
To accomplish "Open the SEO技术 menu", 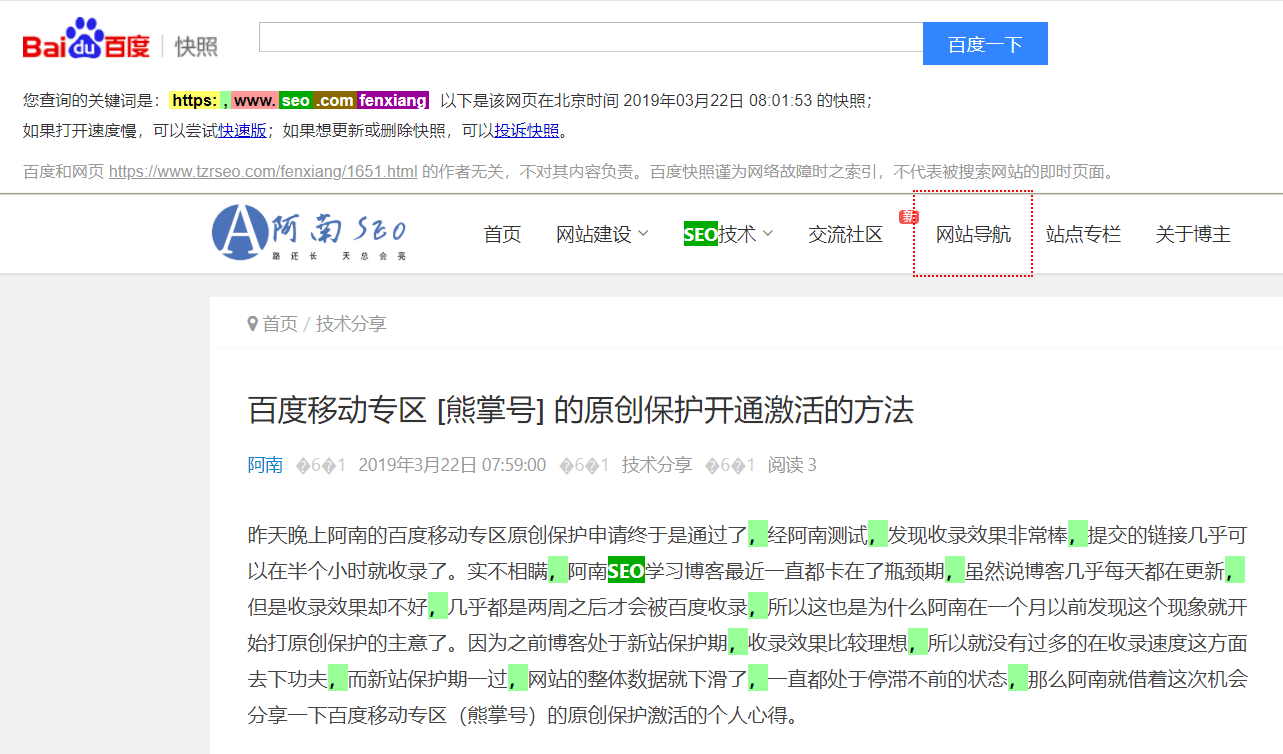I will point(720,234).
